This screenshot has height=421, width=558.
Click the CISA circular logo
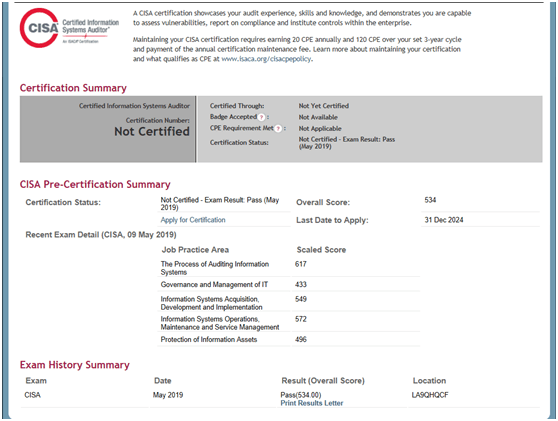[39, 28]
